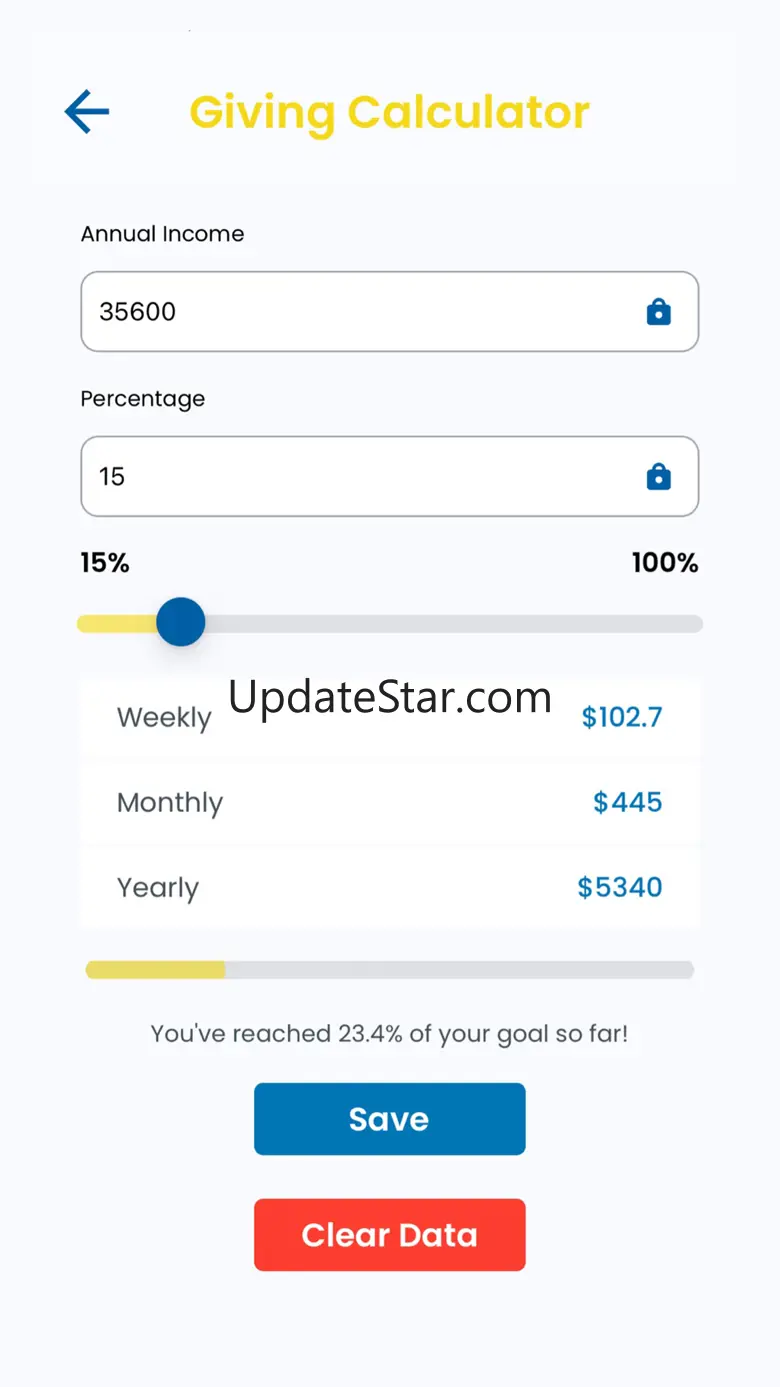Click the $445 monthly value
Viewport: 780px width, 1387px height.
click(627, 802)
